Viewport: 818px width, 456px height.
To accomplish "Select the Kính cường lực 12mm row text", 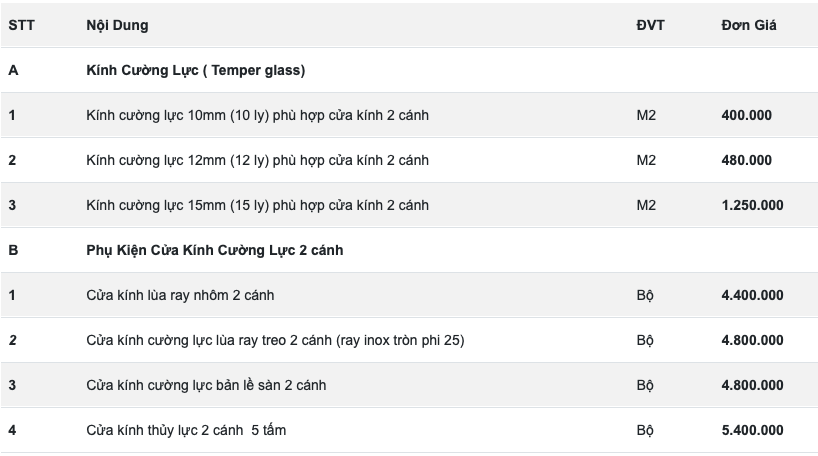I will [257, 160].
